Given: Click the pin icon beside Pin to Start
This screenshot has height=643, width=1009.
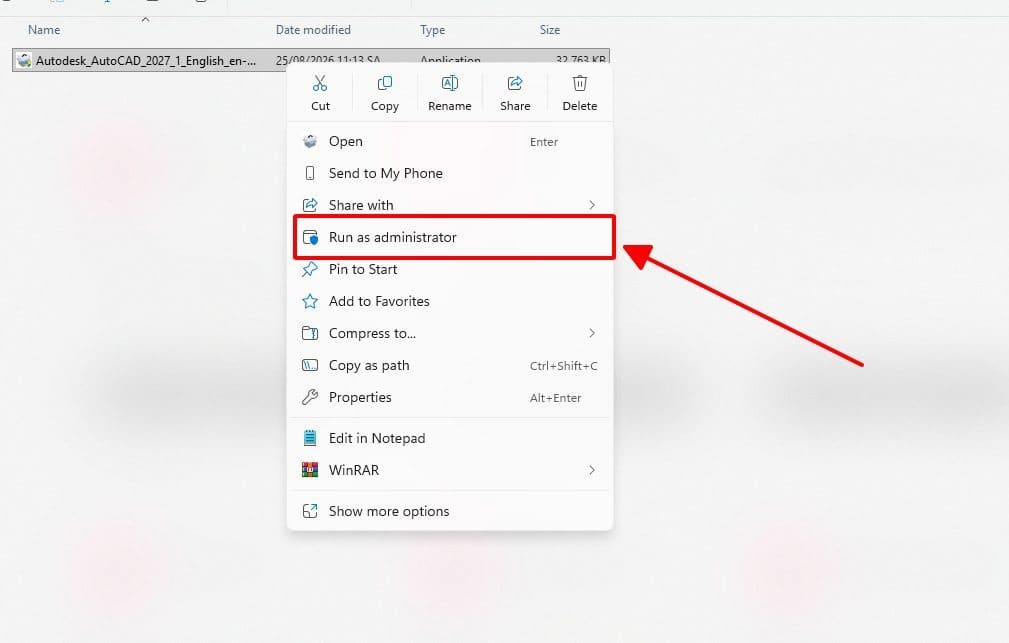Looking at the screenshot, I should coord(310,270).
